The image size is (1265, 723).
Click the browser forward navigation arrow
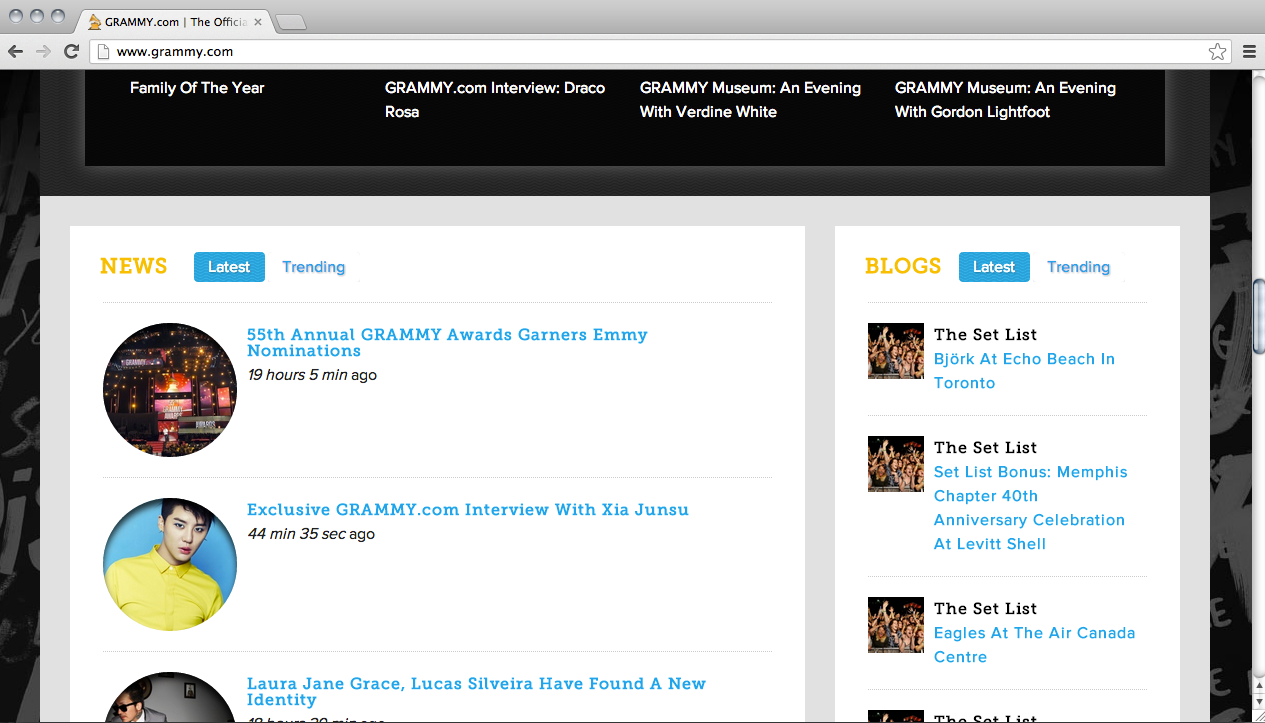point(43,51)
